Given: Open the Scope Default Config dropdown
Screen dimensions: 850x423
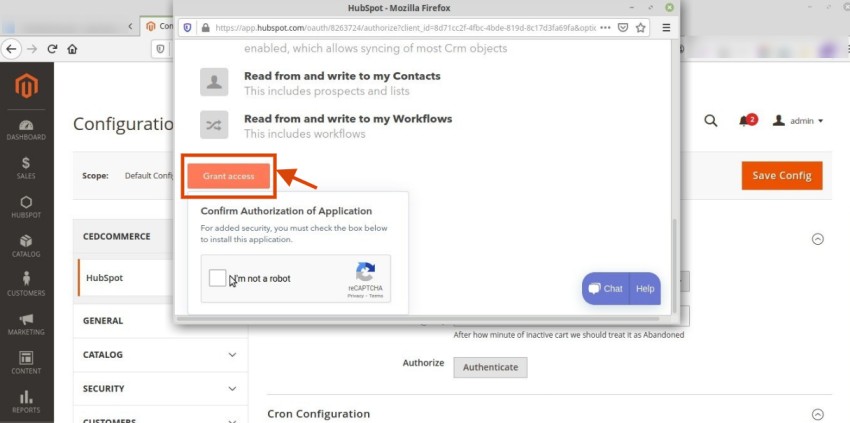Looking at the screenshot, I should click(x=148, y=176).
